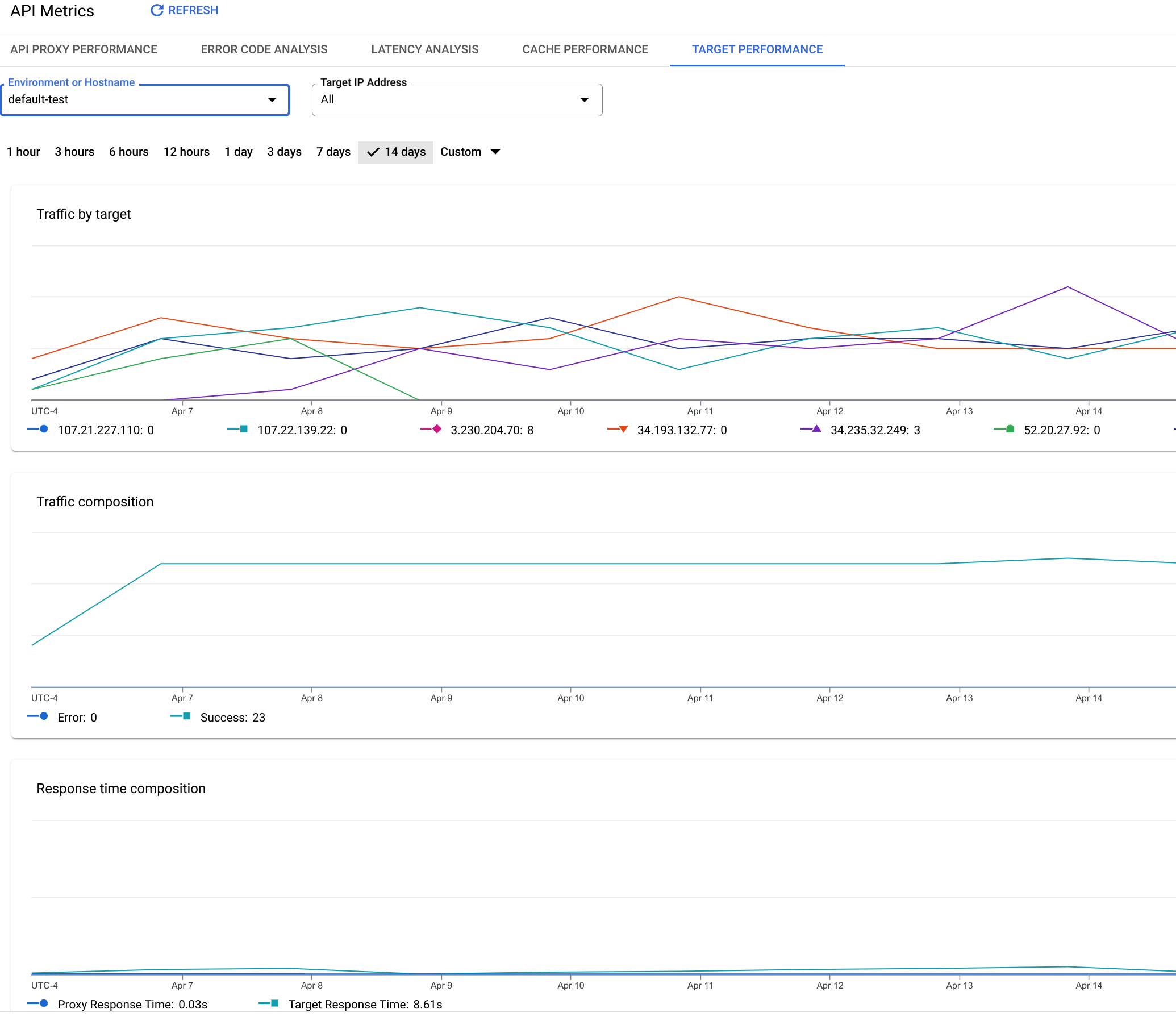The width and height of the screenshot is (1176, 1017).
Task: Open the Environment or Hostname dropdown
Action: (x=270, y=99)
